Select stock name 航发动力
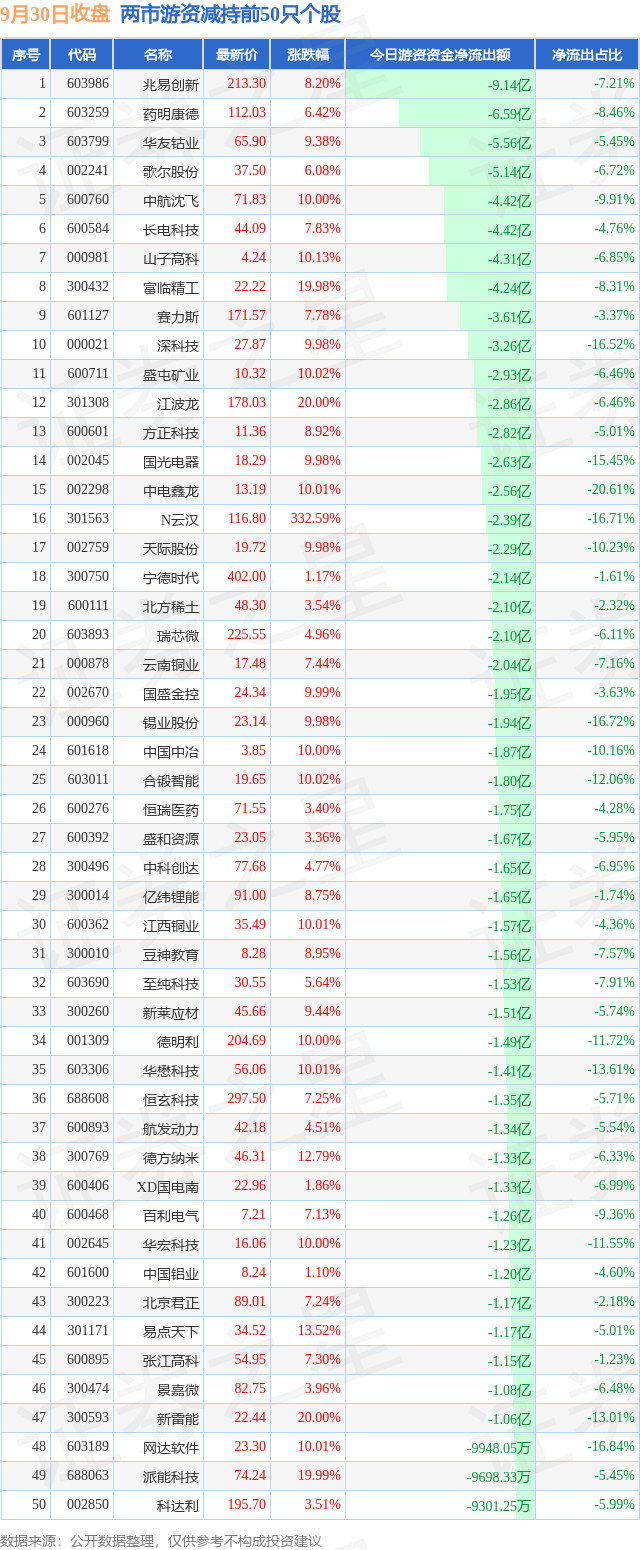Screen dimensions: 640x1550 coord(171,1129)
